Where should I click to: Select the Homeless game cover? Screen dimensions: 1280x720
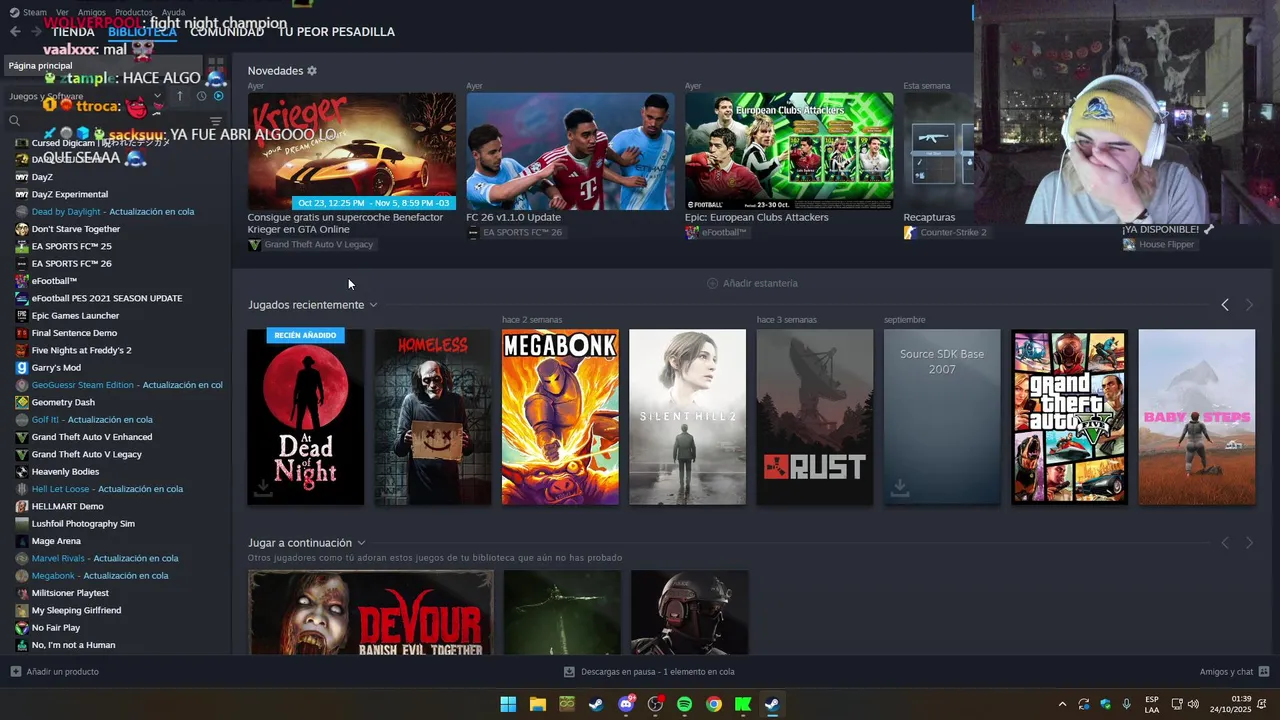(x=433, y=417)
